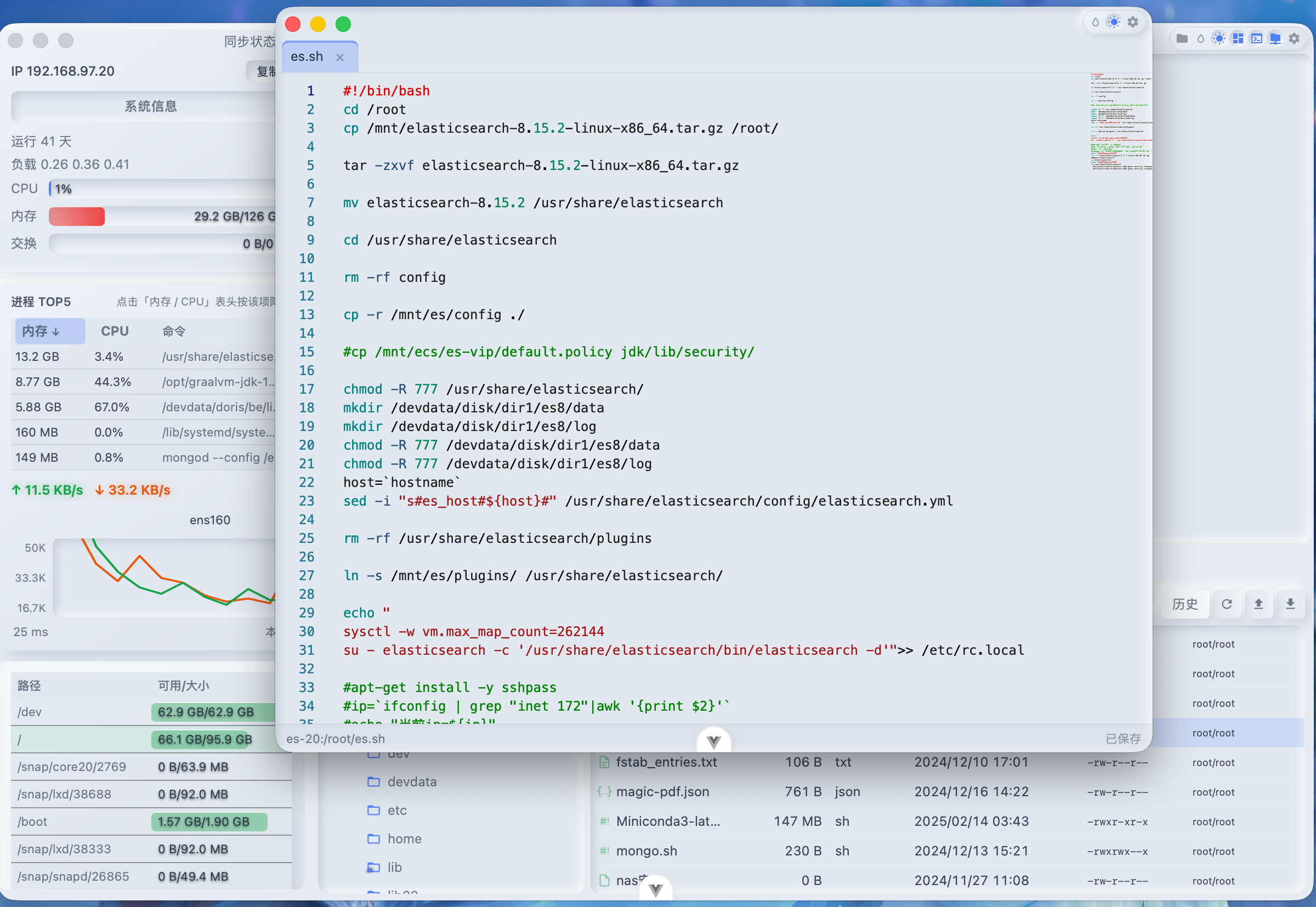Click the es-20:/root/es.sh path in the editor status bar

point(335,739)
